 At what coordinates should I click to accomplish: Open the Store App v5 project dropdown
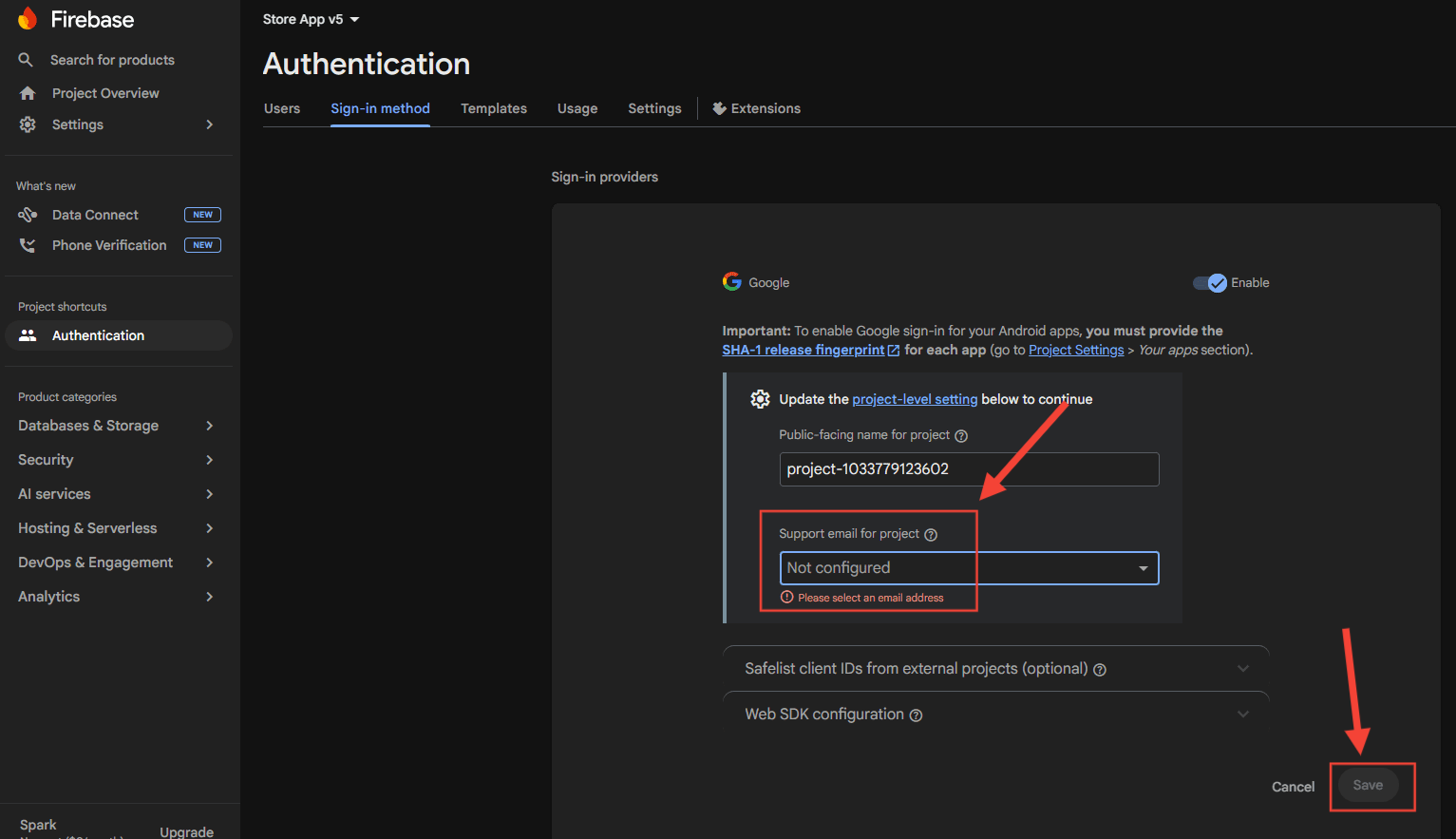[x=312, y=19]
